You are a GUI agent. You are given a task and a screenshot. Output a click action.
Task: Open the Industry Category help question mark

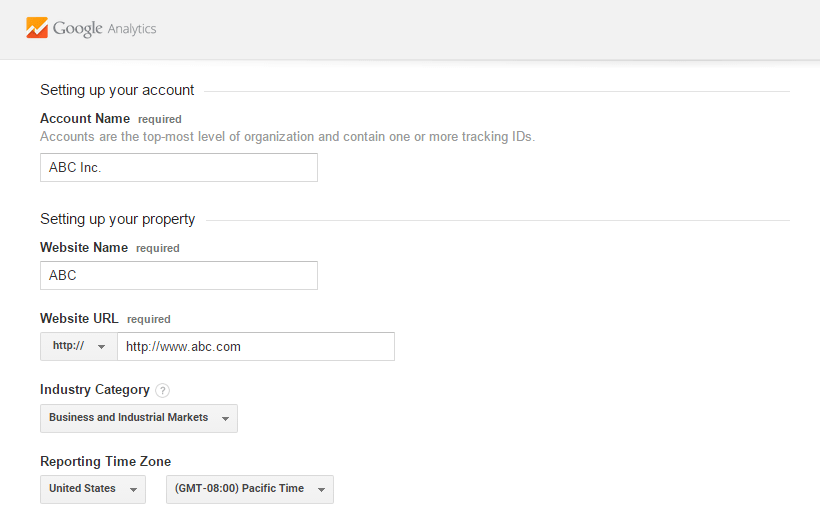click(x=163, y=390)
